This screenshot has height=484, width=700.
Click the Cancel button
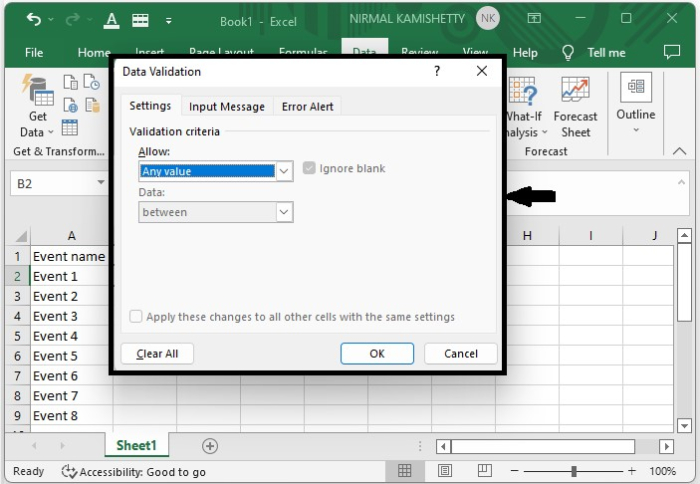[x=461, y=354]
